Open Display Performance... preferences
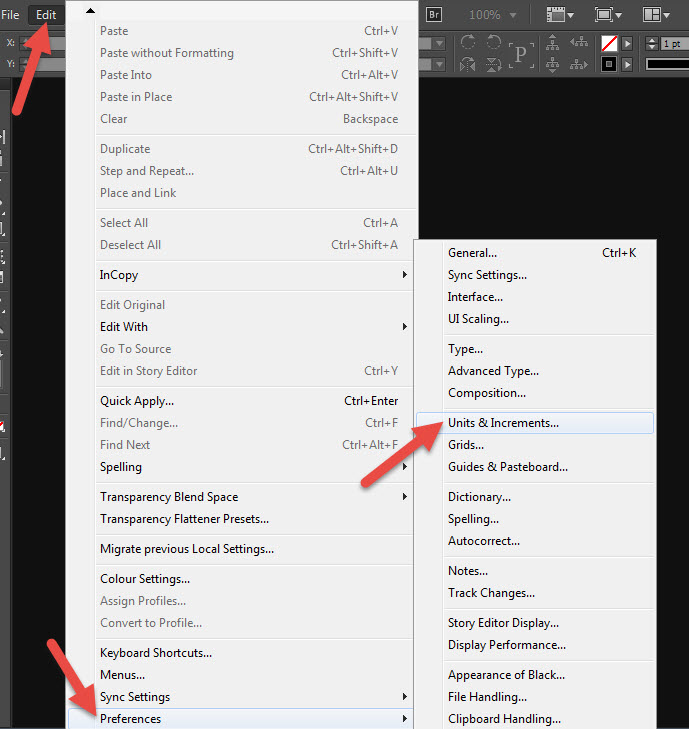 (x=535, y=645)
